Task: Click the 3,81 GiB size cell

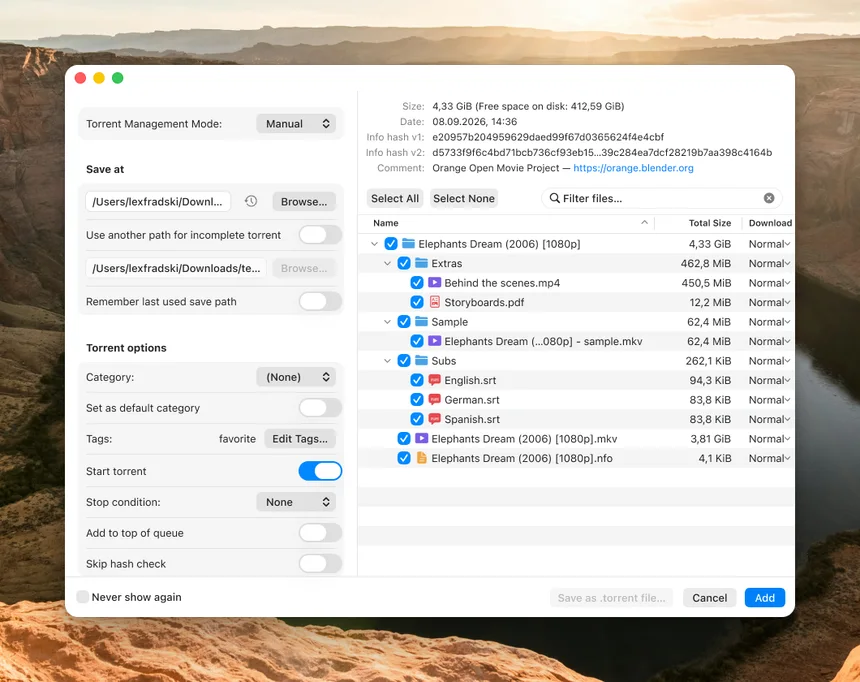Action: [x=711, y=438]
